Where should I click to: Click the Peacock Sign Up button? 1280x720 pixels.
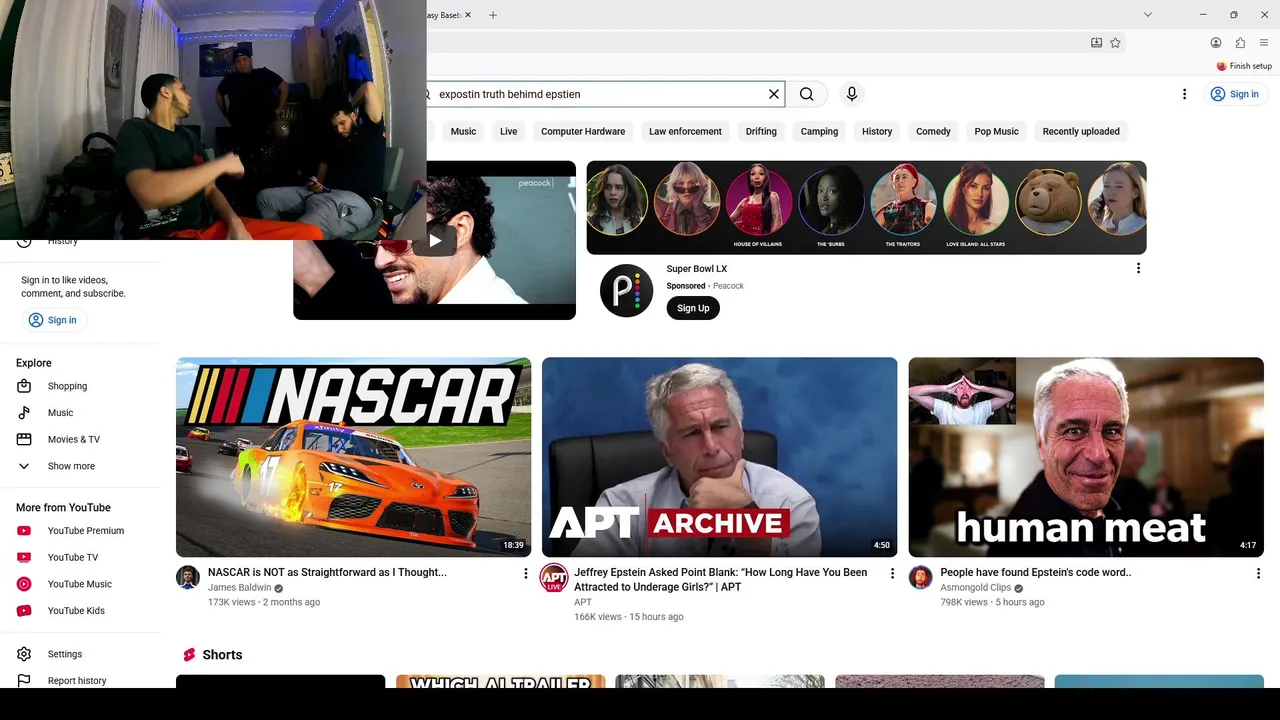pos(693,308)
